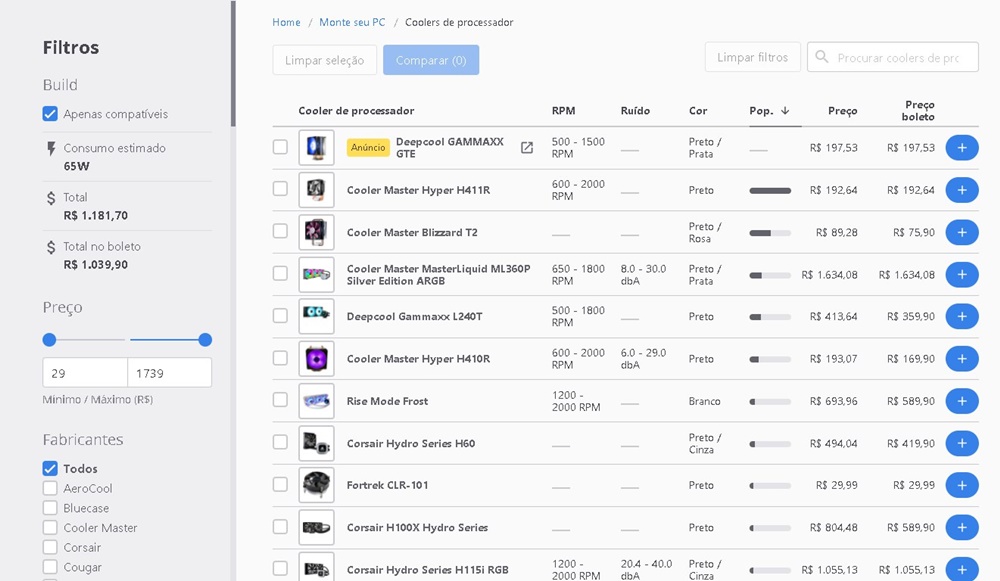Click Limpar filtros button

(x=753, y=57)
